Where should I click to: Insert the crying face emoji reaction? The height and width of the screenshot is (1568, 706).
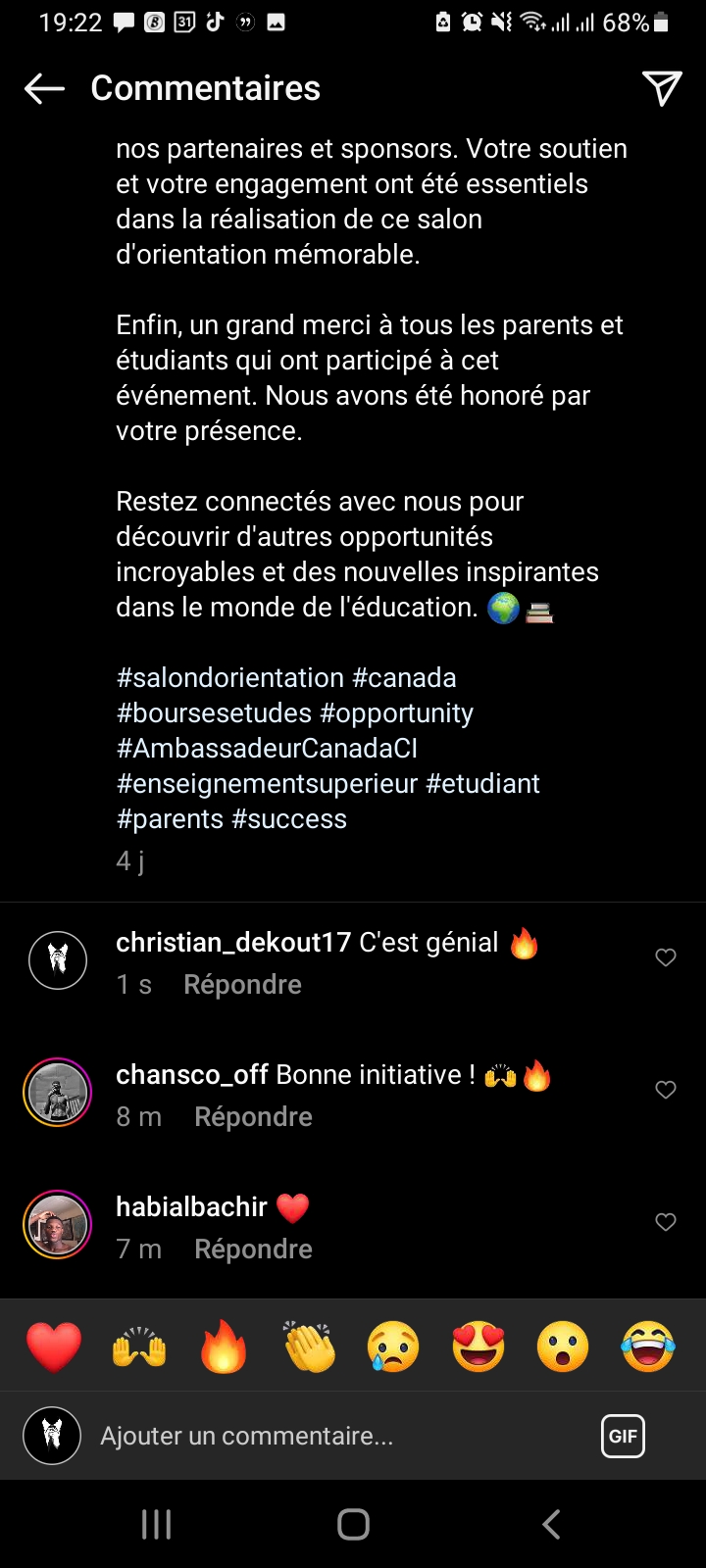393,1346
